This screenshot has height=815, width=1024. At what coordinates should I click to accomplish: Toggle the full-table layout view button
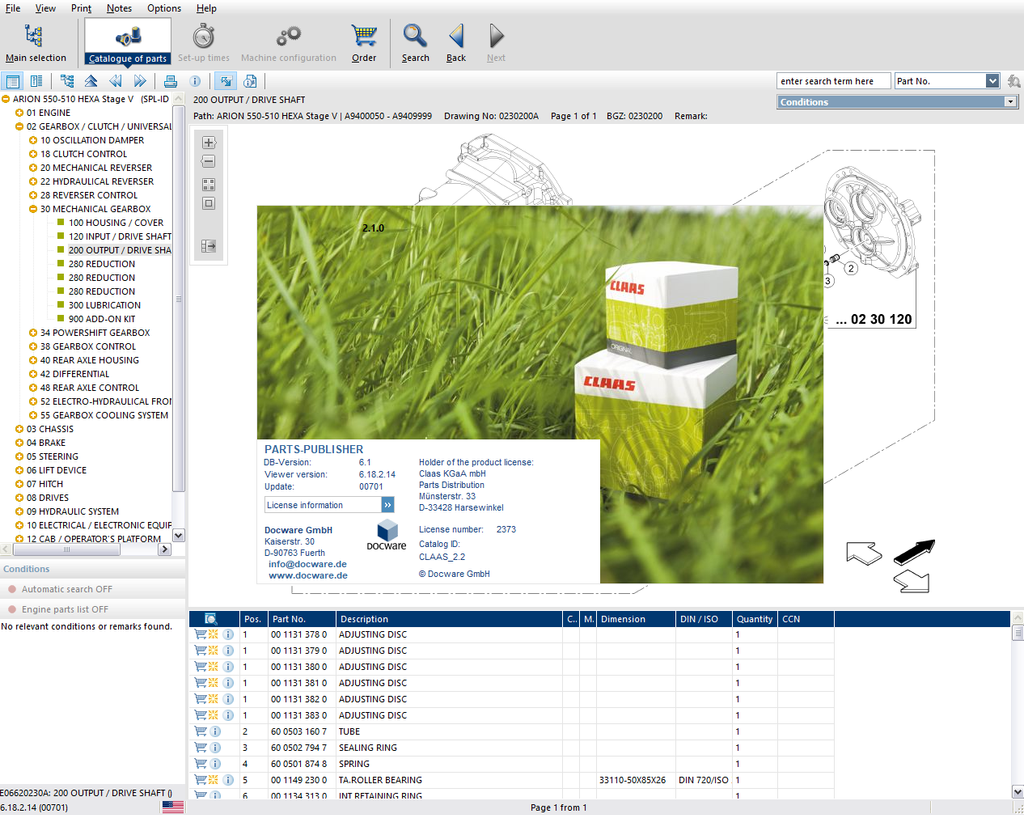click(x=12, y=81)
